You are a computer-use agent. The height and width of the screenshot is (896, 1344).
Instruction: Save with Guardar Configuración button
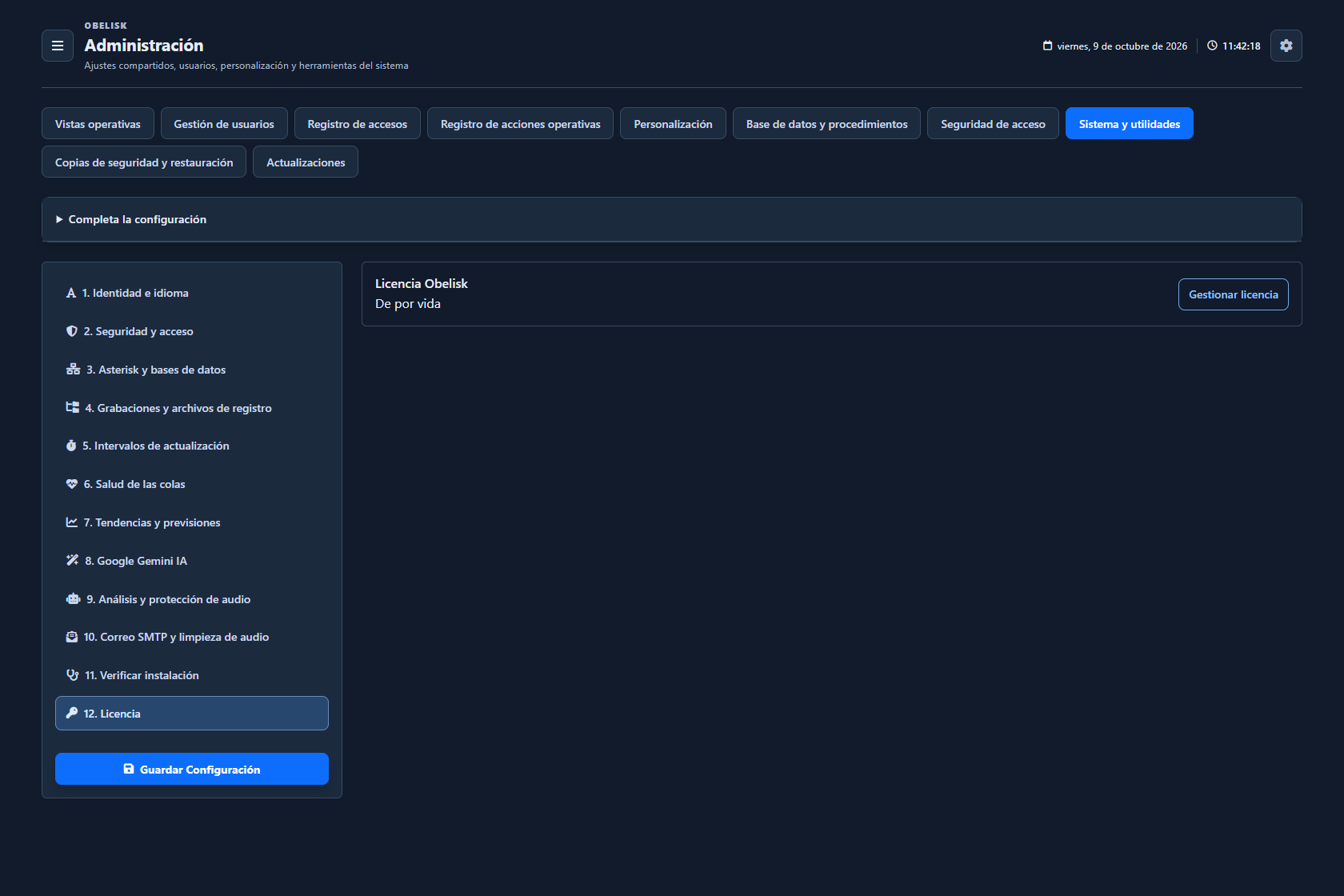[x=192, y=769]
